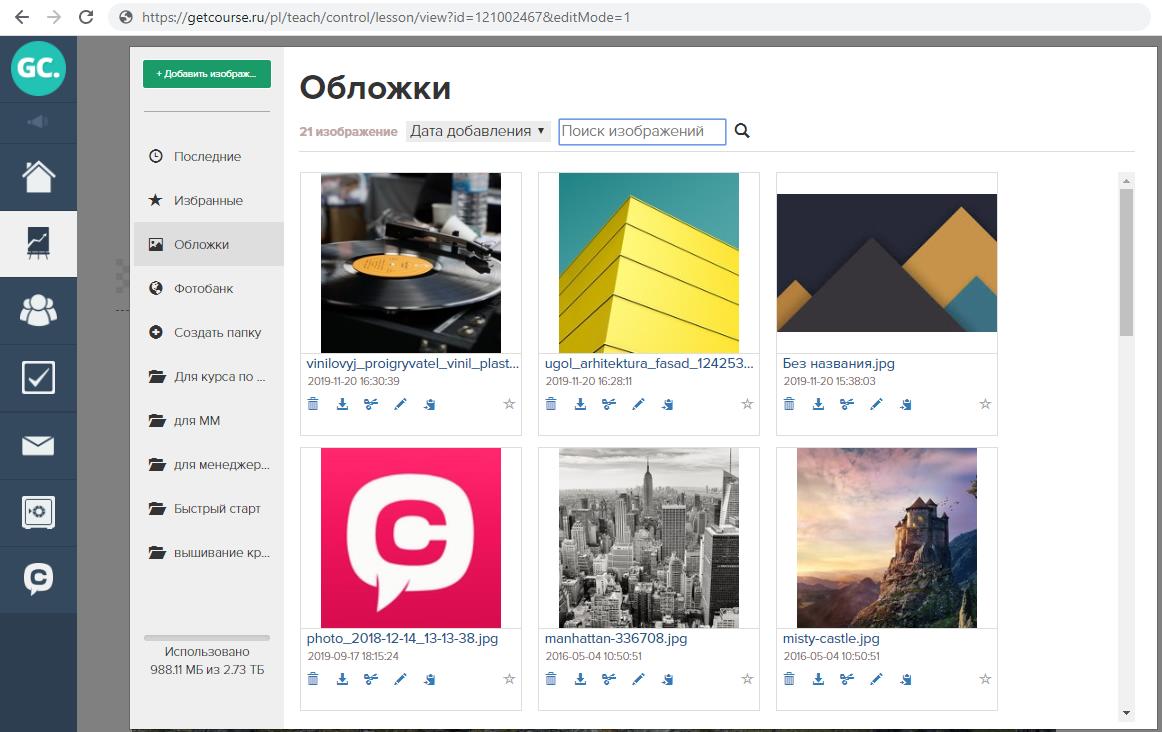1162x732 pixels.
Task: Click clipboard icon under Без названия.jpg
Action: pos(906,404)
